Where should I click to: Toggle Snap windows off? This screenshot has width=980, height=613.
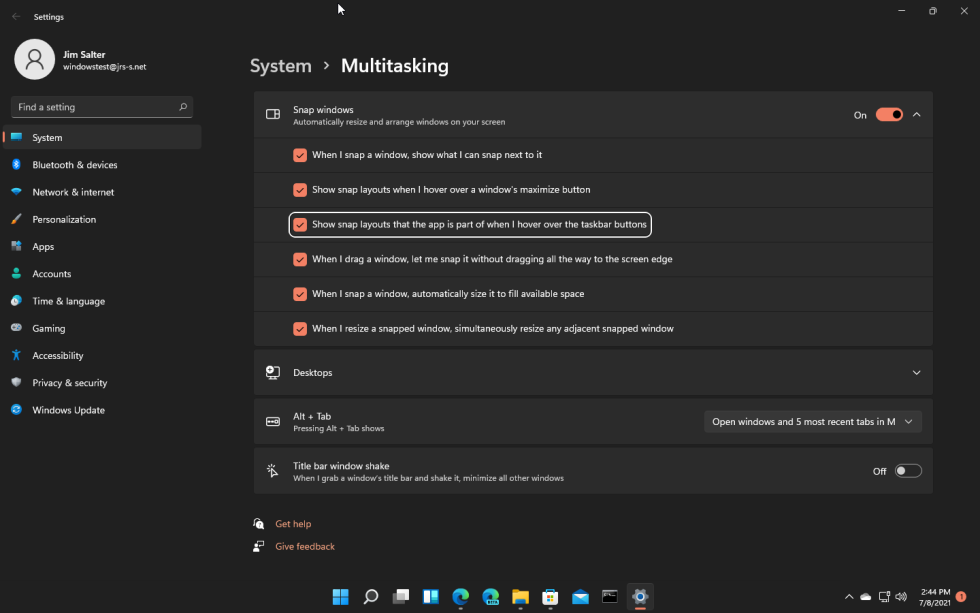(x=888, y=114)
